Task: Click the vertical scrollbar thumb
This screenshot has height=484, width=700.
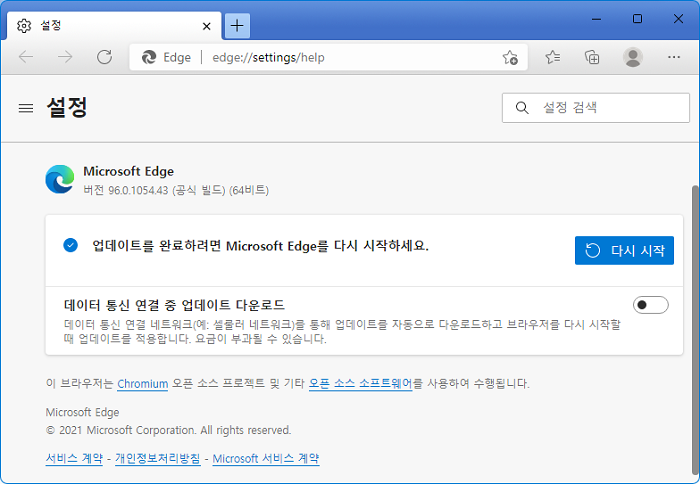Action: pos(695,330)
